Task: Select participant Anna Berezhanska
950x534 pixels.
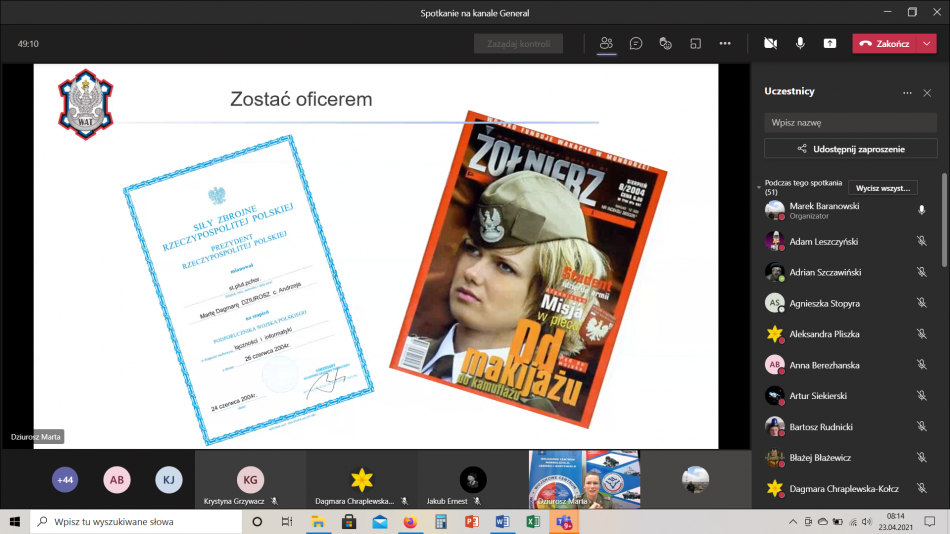Action: tap(845, 365)
